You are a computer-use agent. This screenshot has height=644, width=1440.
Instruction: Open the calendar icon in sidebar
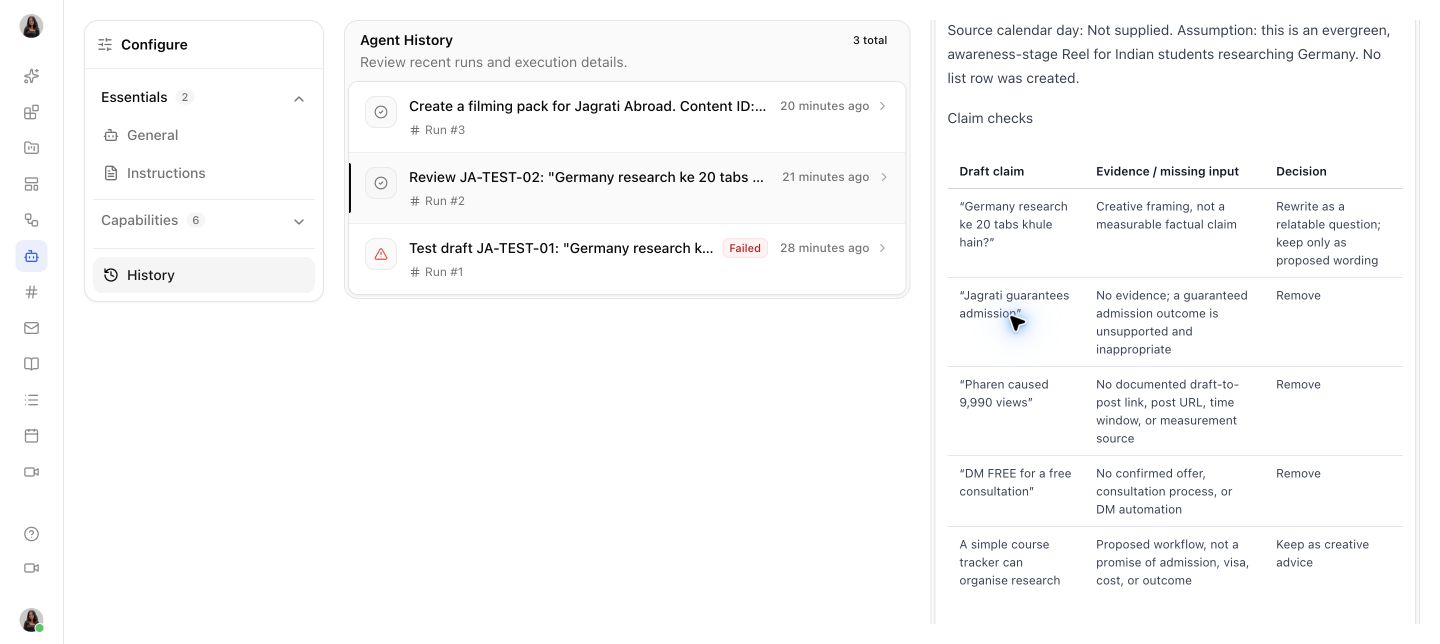tap(31, 436)
